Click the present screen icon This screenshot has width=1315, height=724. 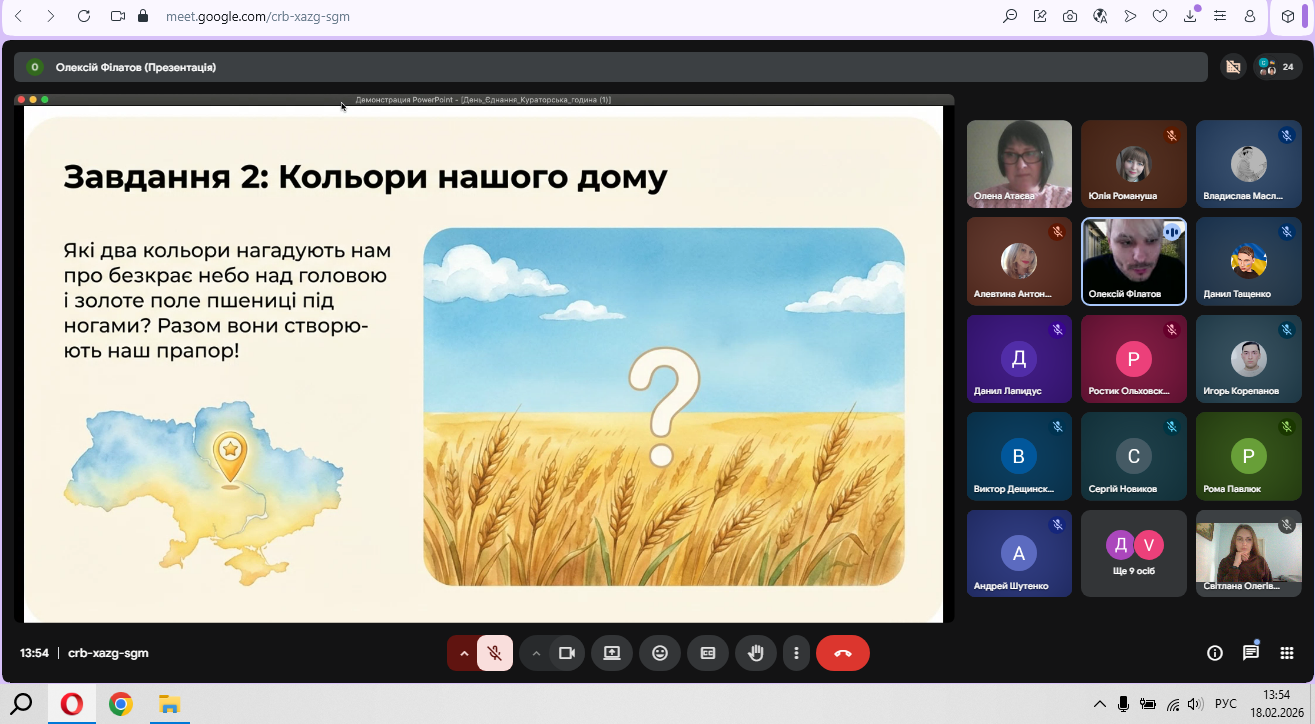pos(612,653)
